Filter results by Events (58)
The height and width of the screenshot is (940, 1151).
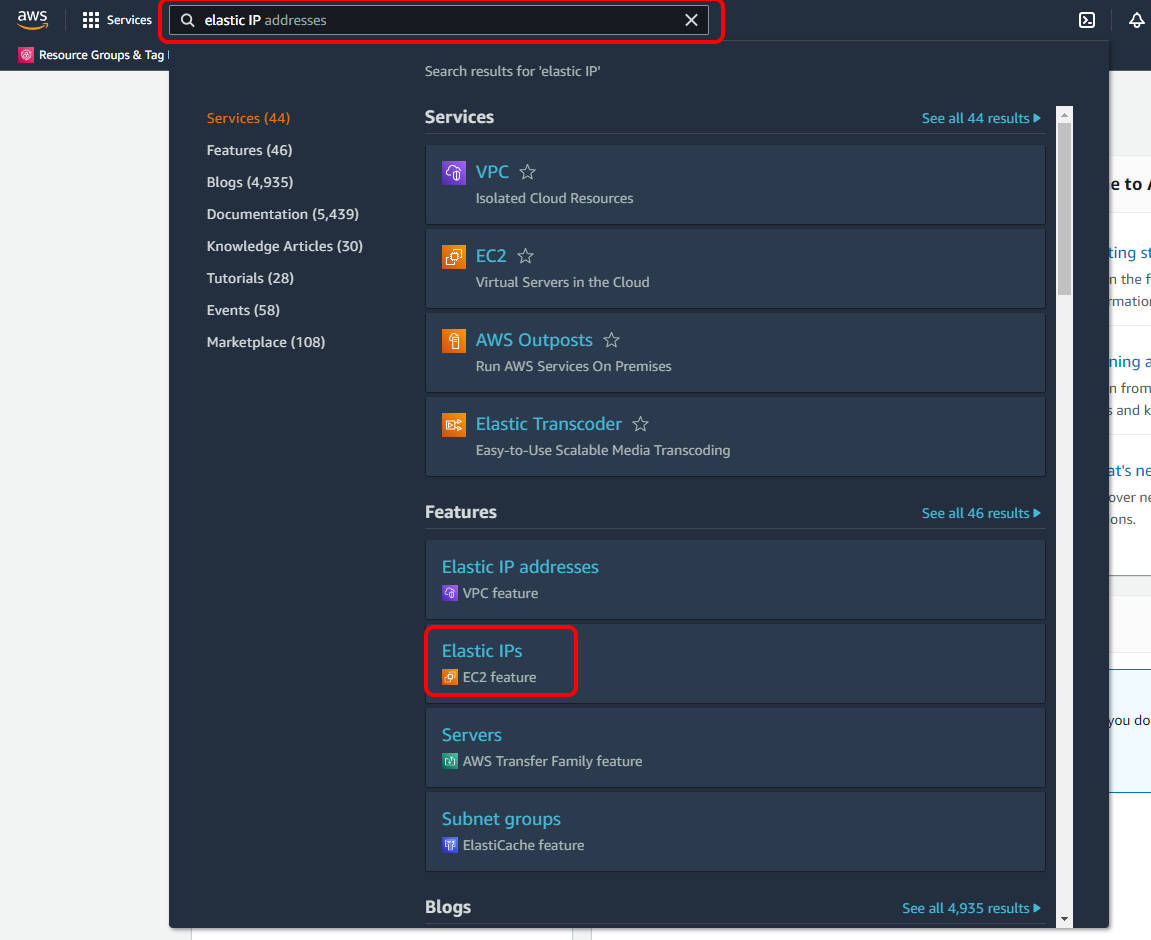[243, 310]
